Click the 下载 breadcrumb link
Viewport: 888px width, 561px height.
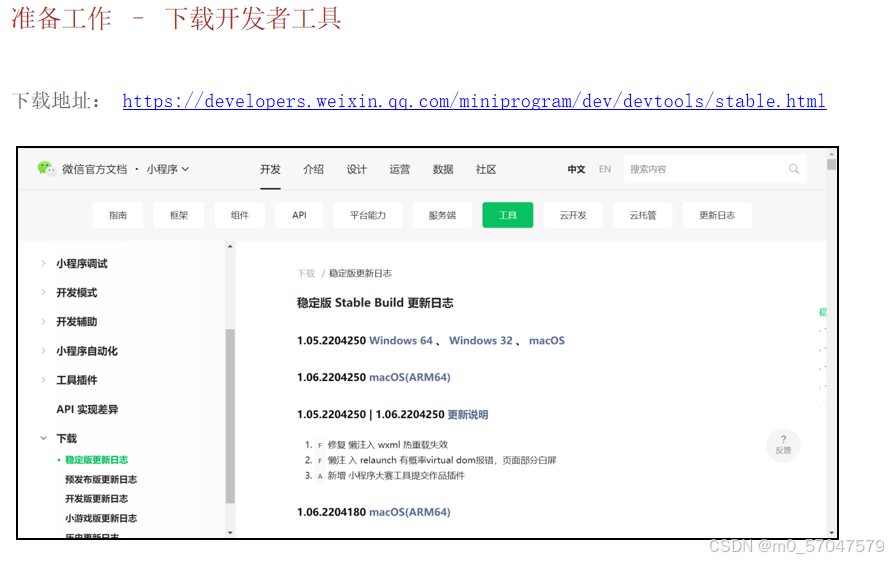[306, 273]
